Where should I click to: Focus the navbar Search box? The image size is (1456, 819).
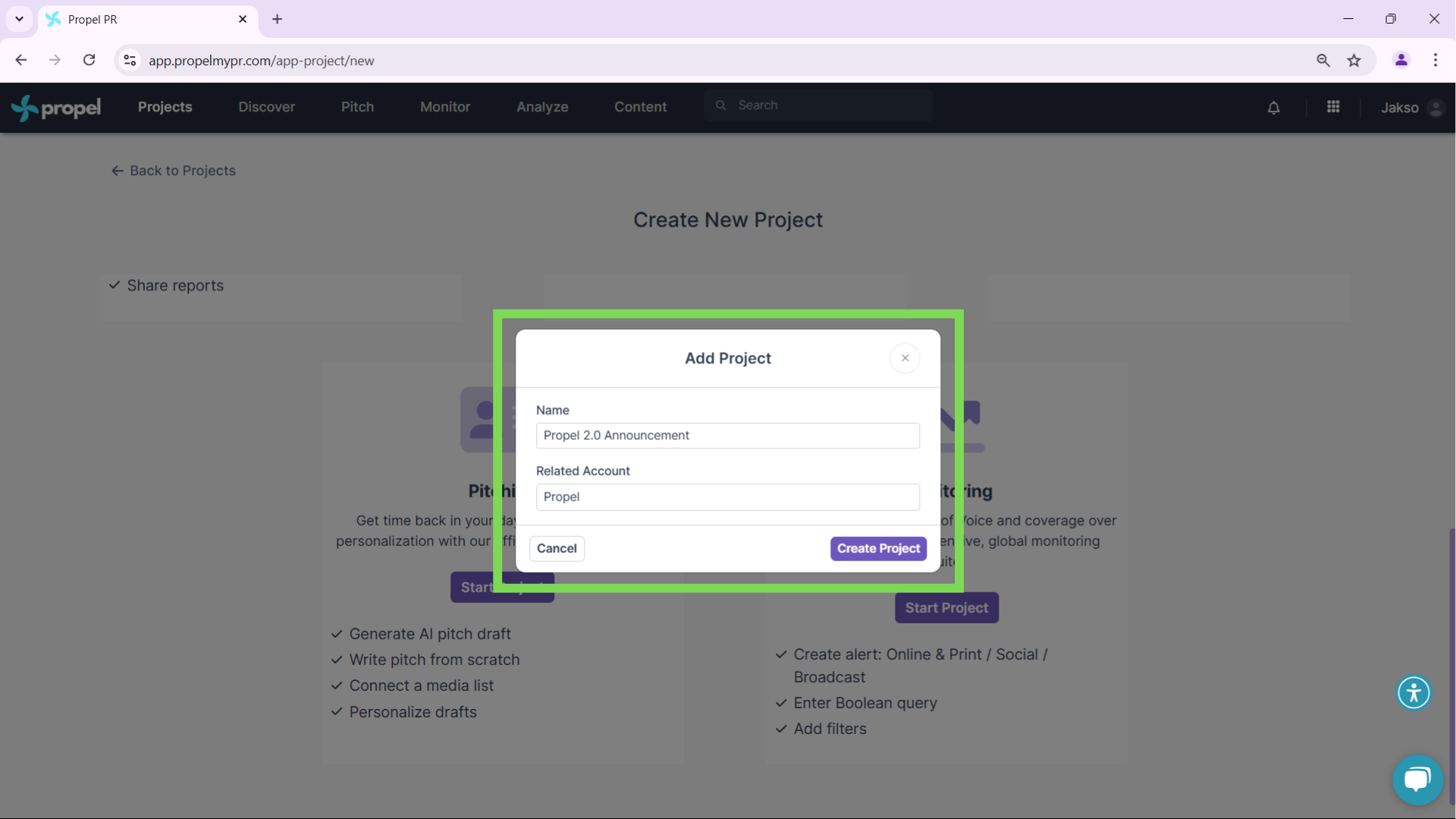pos(819,105)
